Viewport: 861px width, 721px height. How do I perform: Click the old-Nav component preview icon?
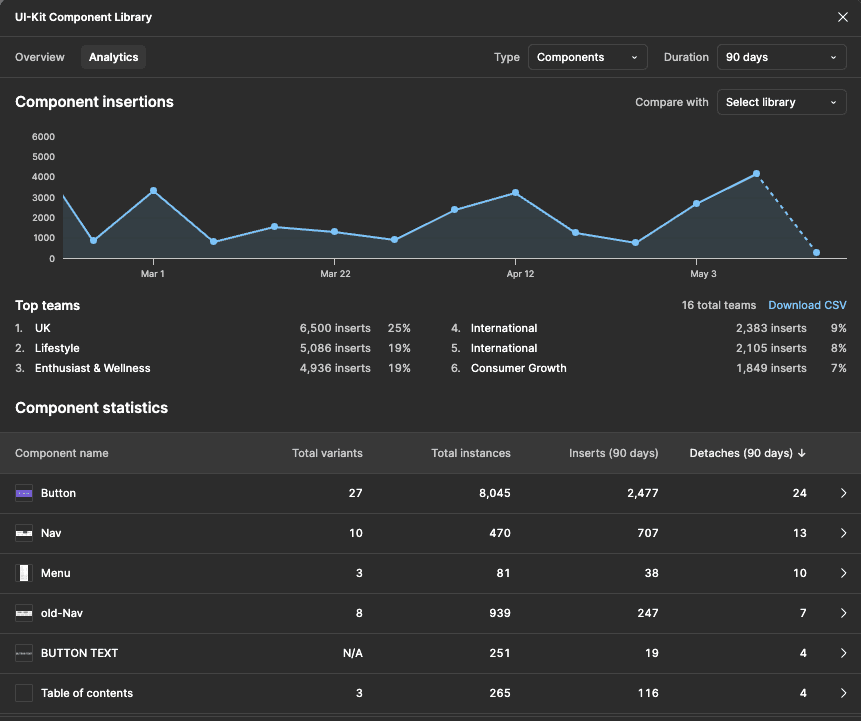24,612
